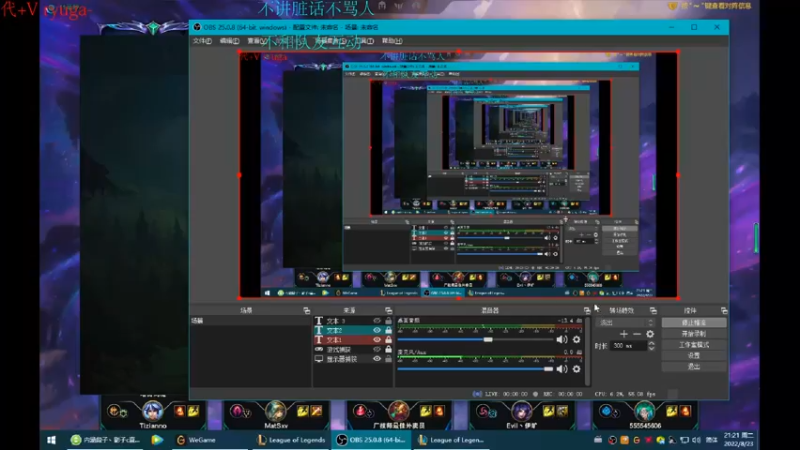
Task: Select the 文本 3 source row
Action: point(353,321)
